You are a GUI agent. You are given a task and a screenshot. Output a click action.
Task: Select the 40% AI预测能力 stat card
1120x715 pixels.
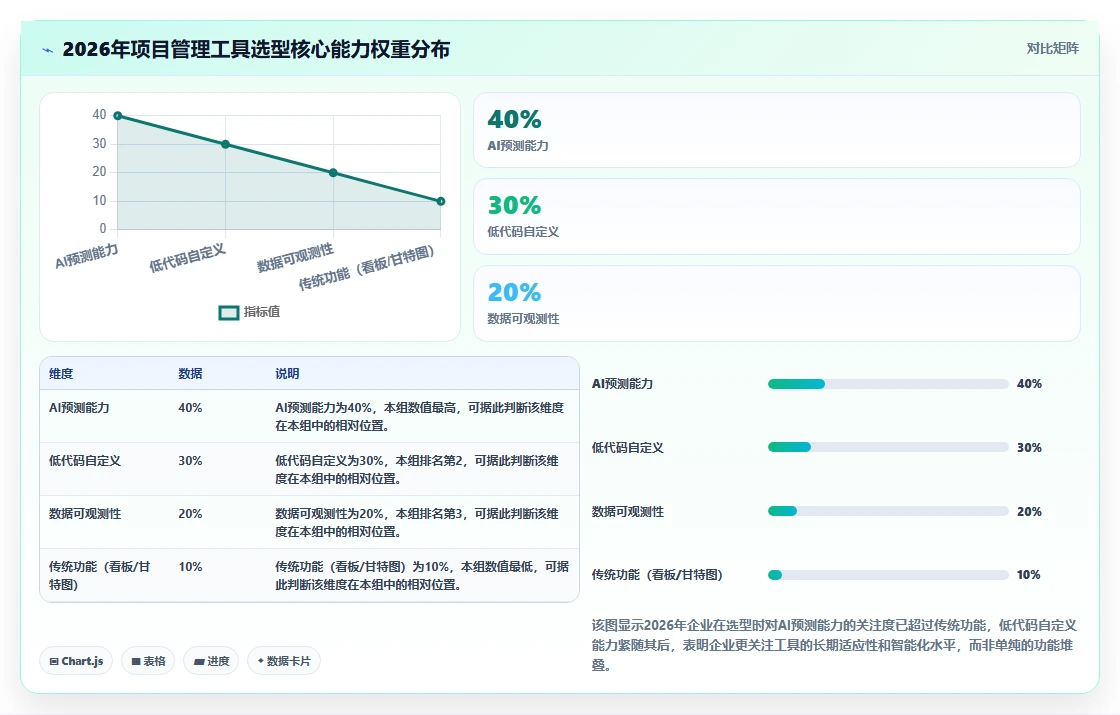pyautogui.click(x=776, y=130)
